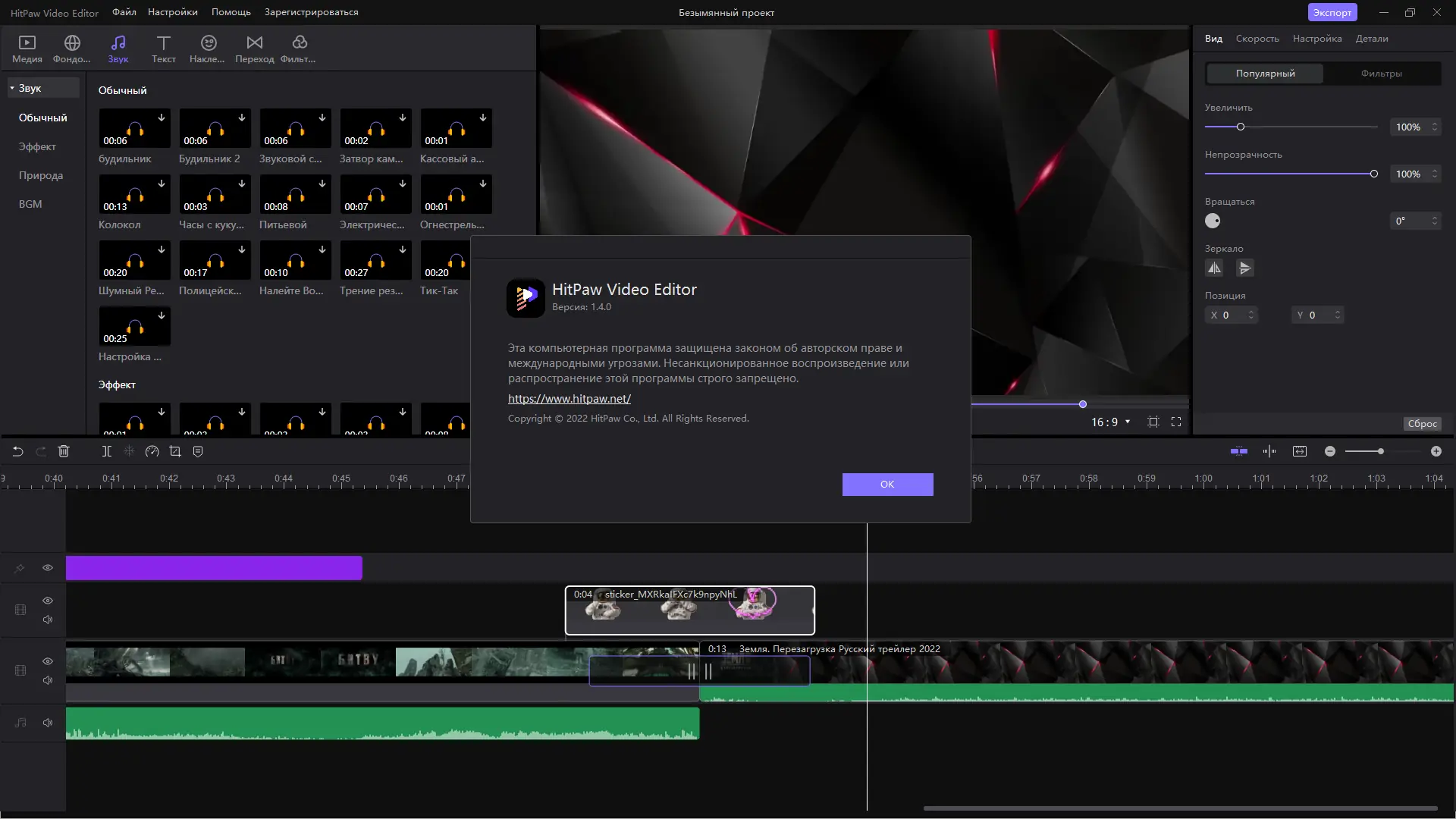Click the split clip icon
Screen dimensions: 1456x819
tap(107, 451)
